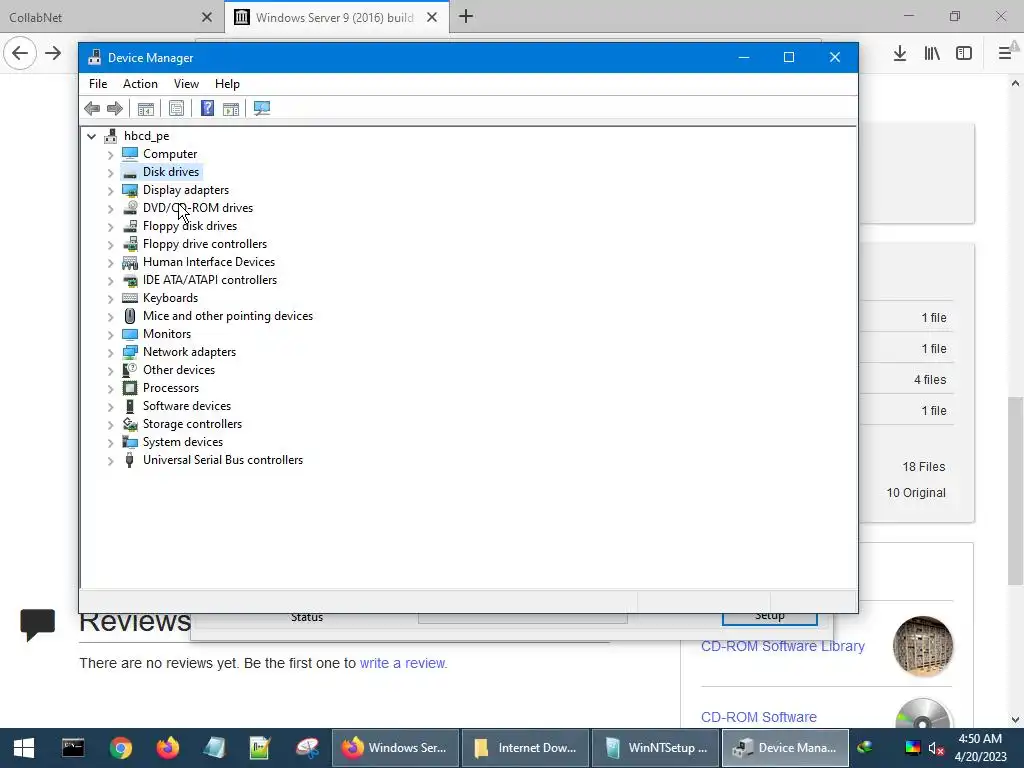
Task: Select hbcd_pe root tree item
Action: (146, 136)
